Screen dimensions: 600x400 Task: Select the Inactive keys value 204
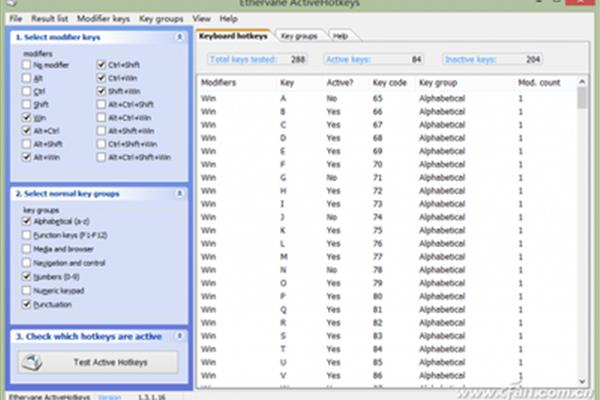coord(533,59)
